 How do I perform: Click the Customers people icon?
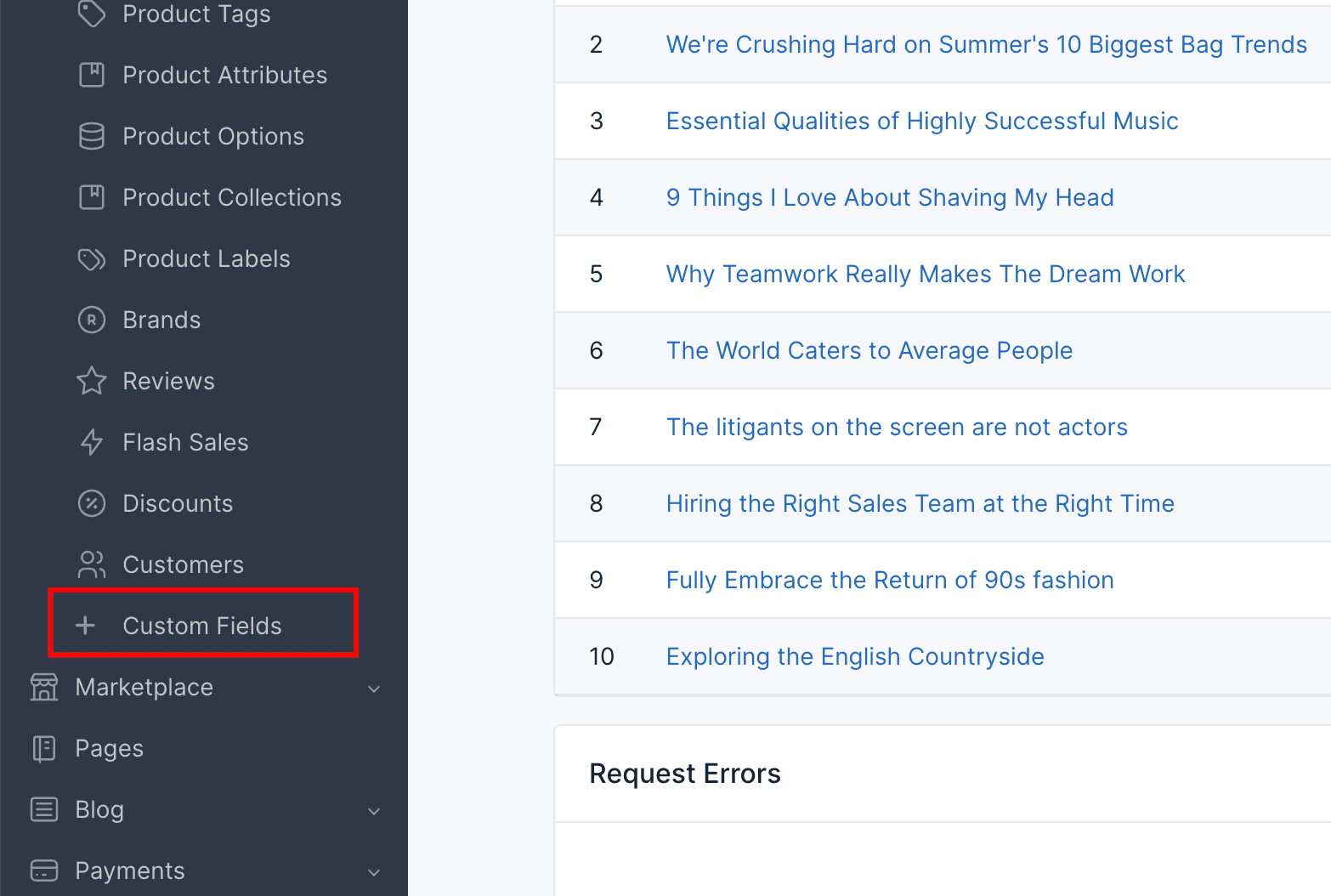click(x=92, y=564)
